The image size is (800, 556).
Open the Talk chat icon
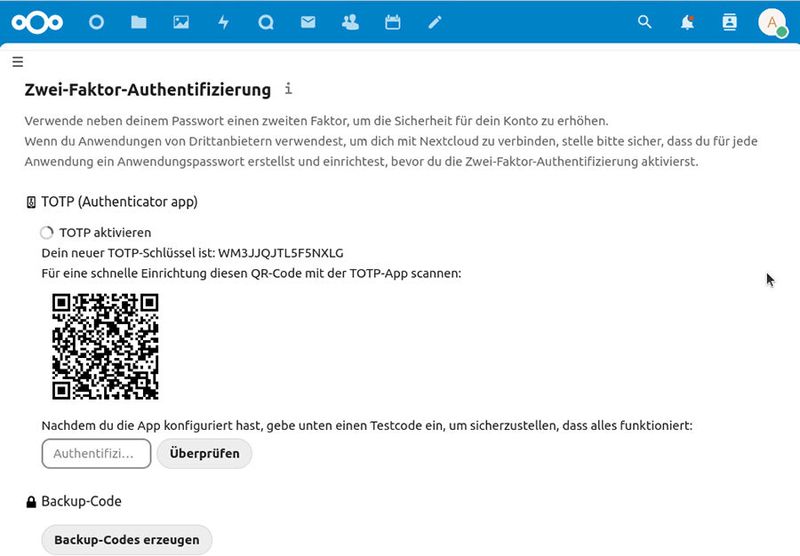[x=266, y=22]
